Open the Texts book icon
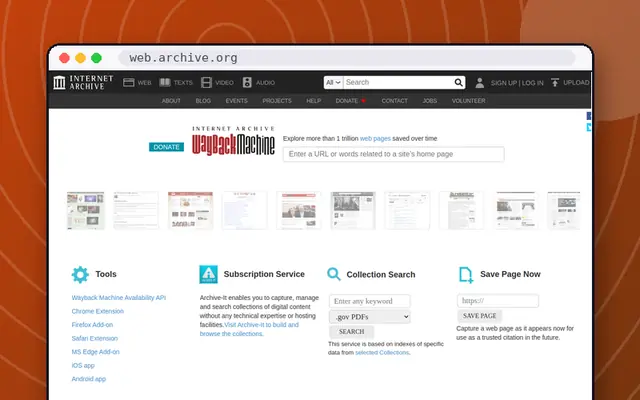The image size is (640, 400). [165, 82]
